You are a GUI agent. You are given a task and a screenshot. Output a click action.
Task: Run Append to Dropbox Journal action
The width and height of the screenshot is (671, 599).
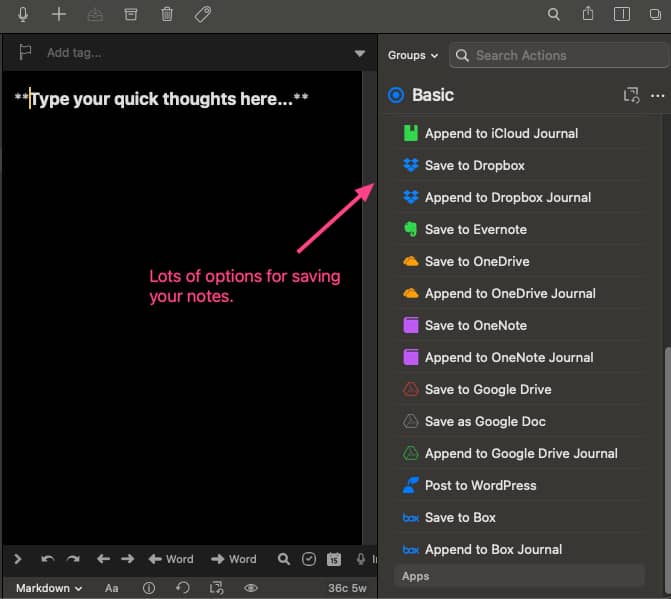tap(520, 197)
